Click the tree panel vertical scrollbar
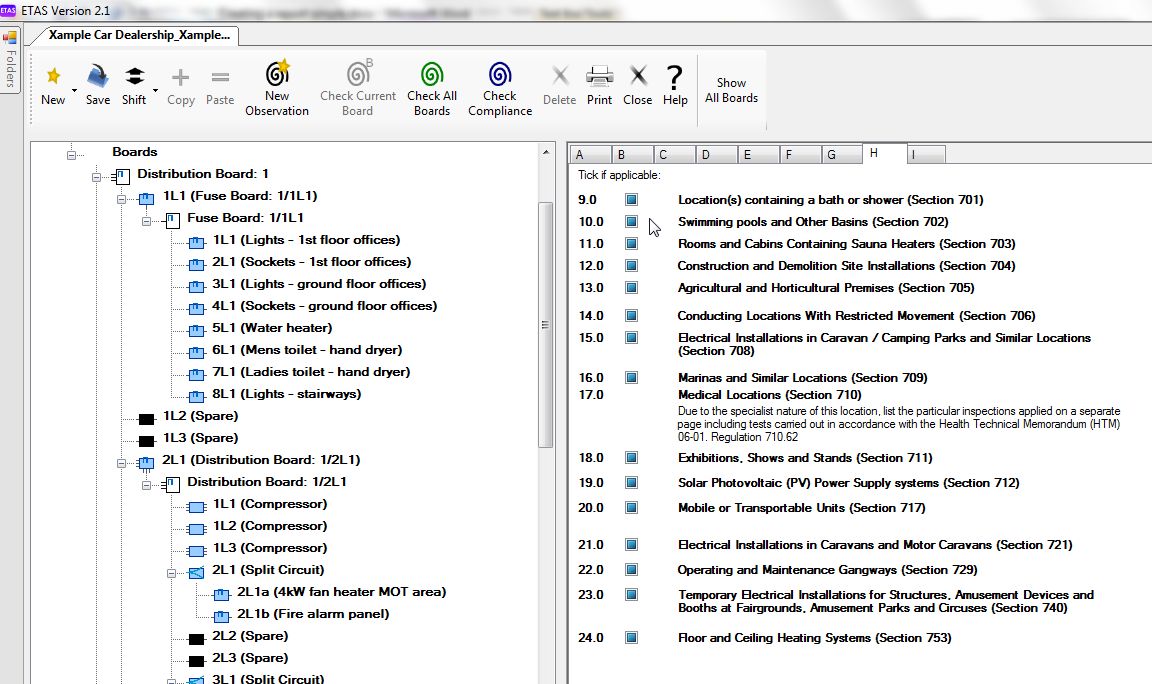The height and width of the screenshot is (684, 1152). pyautogui.click(x=545, y=325)
